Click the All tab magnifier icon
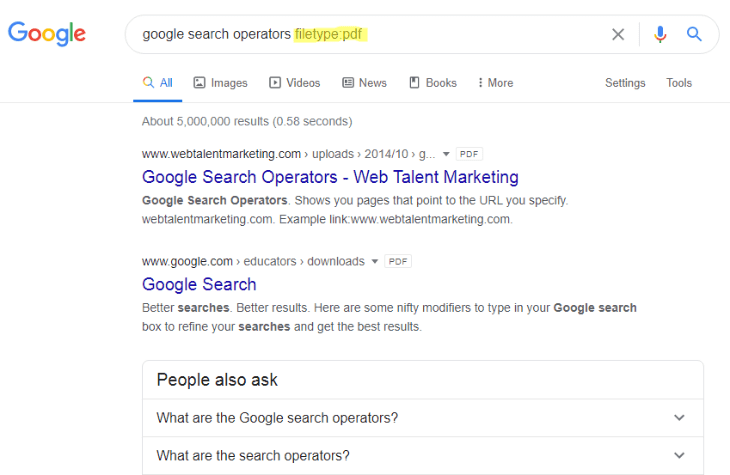 [x=148, y=83]
